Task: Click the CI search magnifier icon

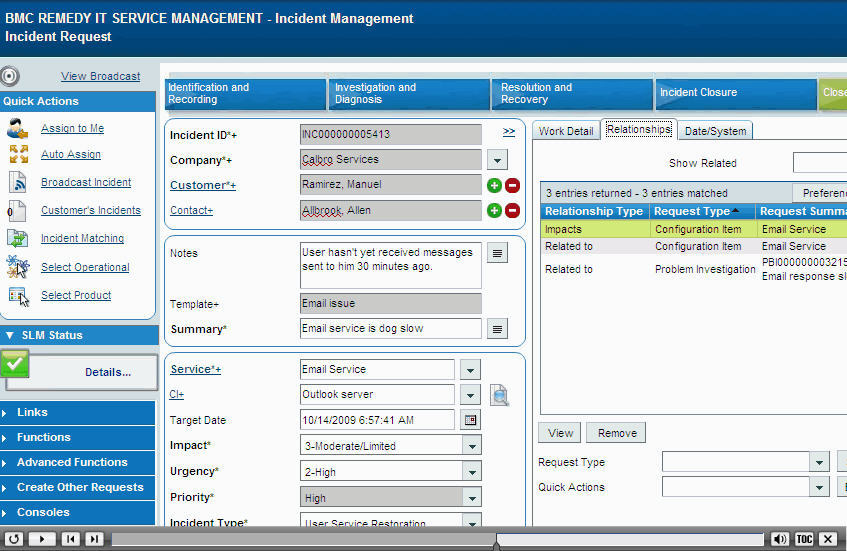Action: coord(499,395)
